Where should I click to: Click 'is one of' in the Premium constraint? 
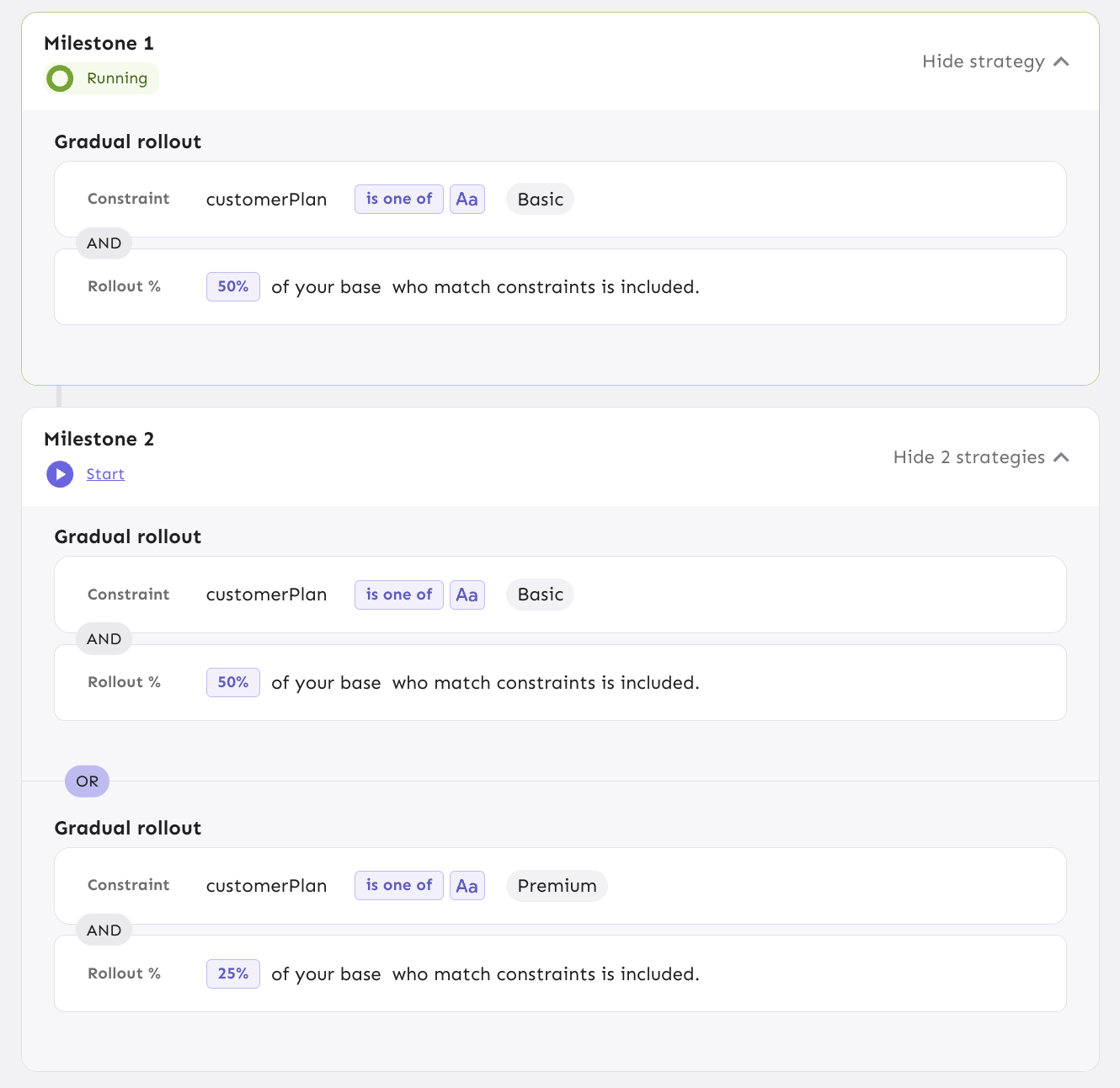click(x=398, y=886)
